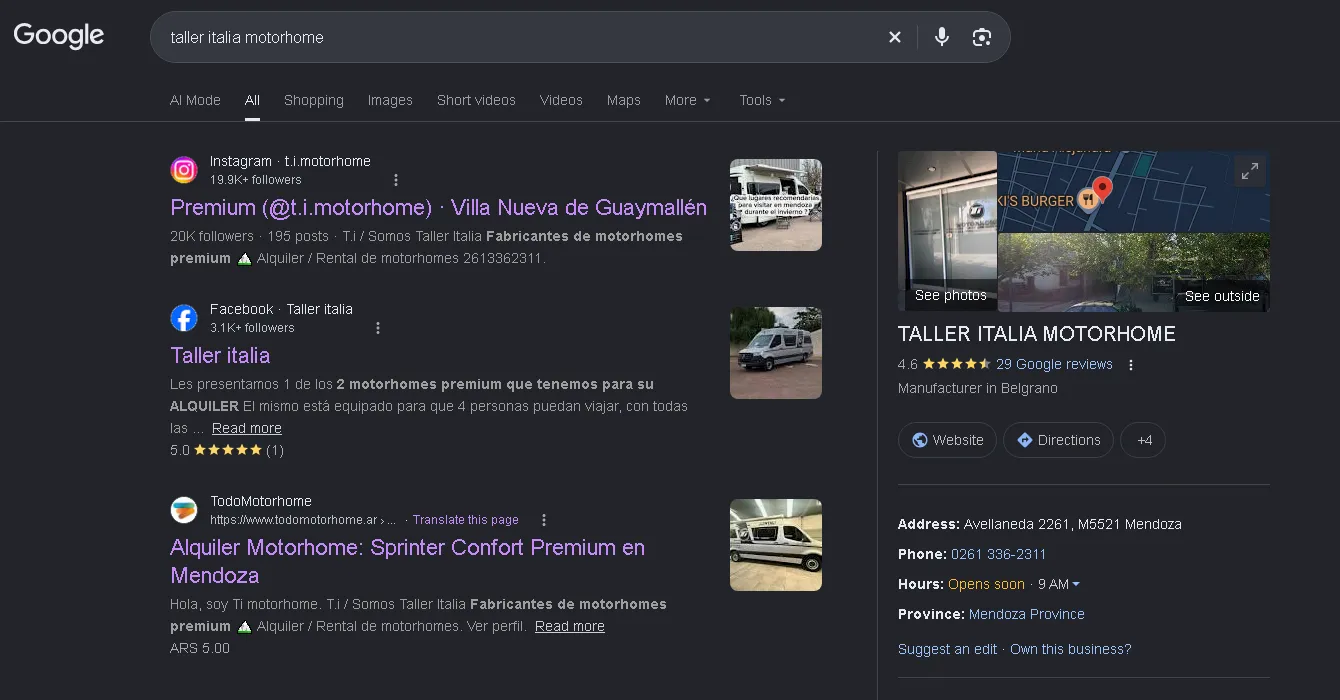This screenshot has height=700, width=1340.
Task: Click Suggest an edit link
Action: (947, 649)
